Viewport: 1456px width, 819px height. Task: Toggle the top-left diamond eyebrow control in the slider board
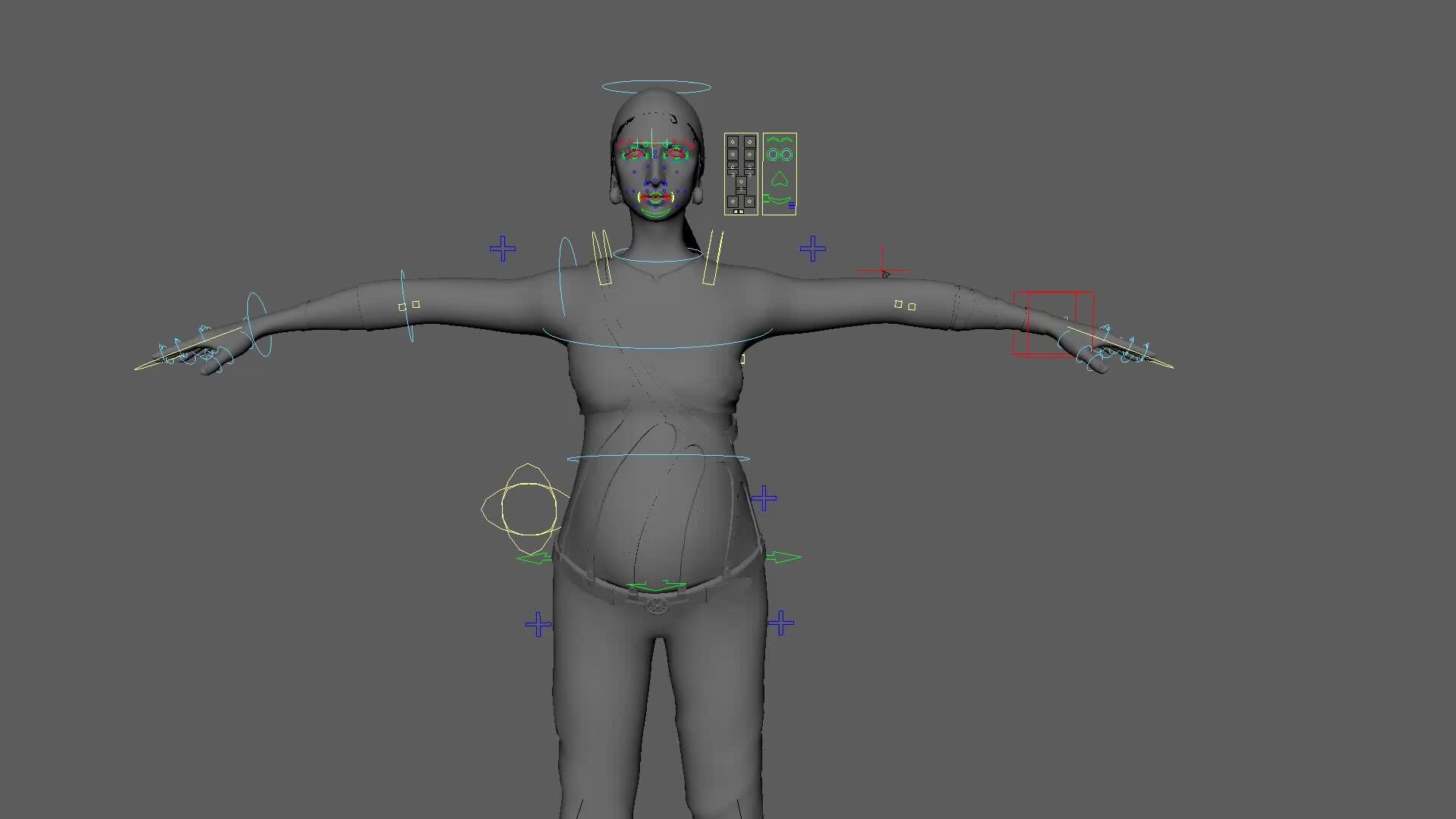click(x=733, y=142)
